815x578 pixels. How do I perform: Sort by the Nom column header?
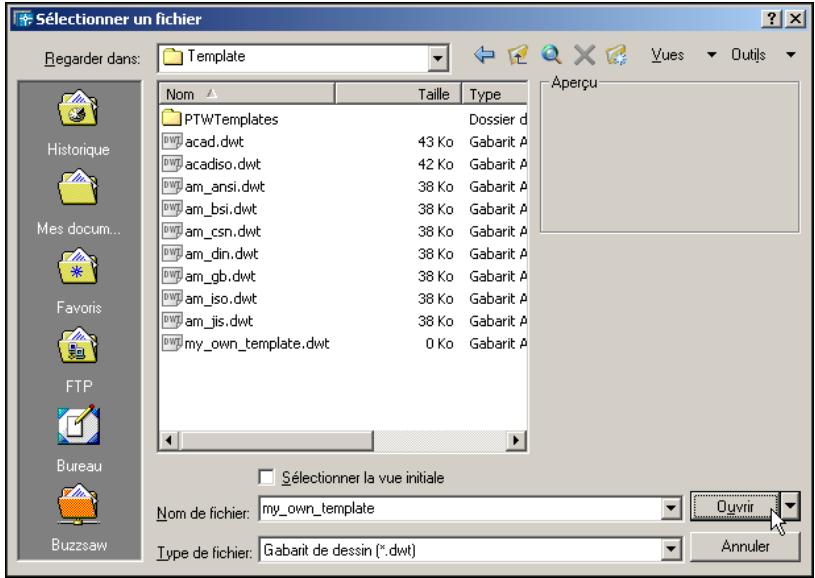[246, 94]
